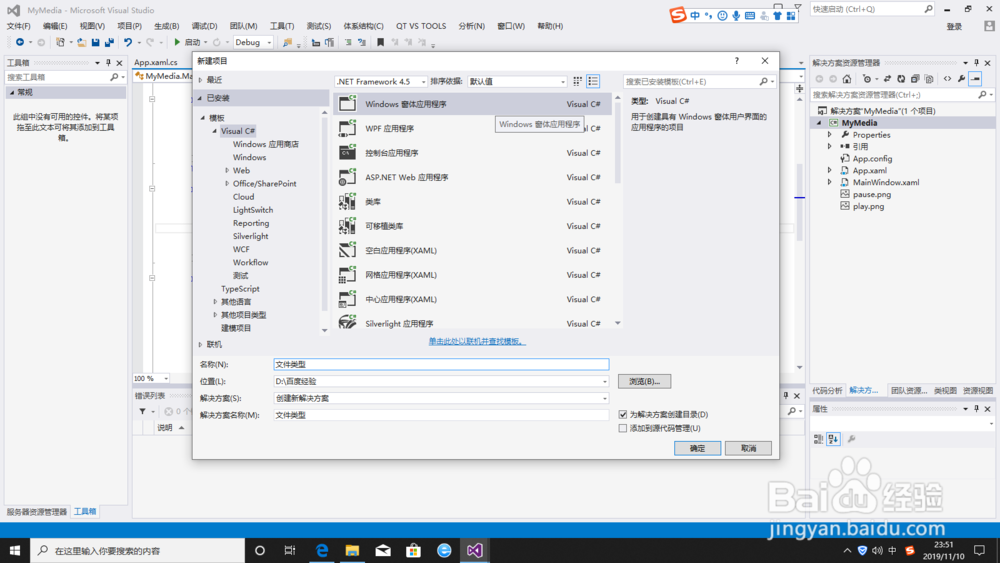Select MainWindow.xaml in Solution Explorer
The width and height of the screenshot is (1000, 563).
point(886,182)
